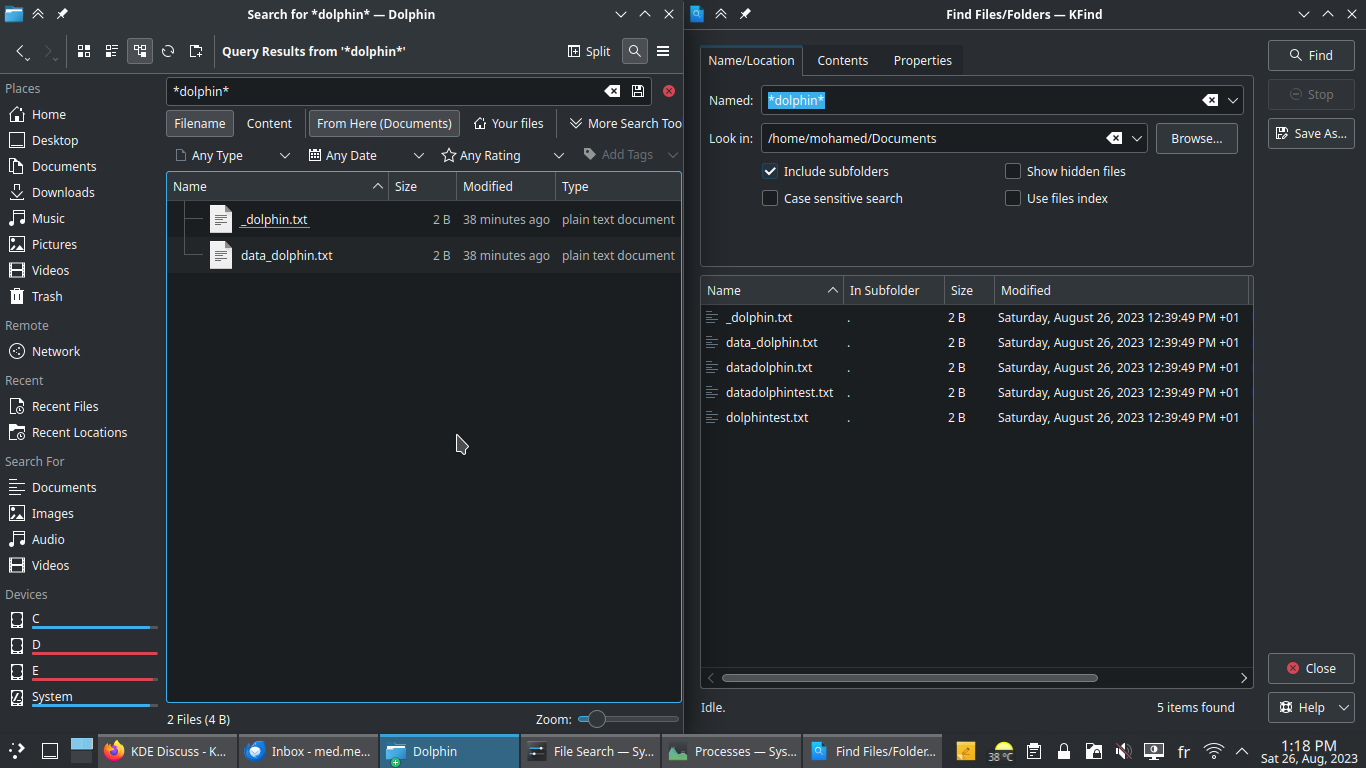The image size is (1366, 768).
Task: Click the New Tab icon in Dolphin toolbar
Action: (x=196, y=51)
